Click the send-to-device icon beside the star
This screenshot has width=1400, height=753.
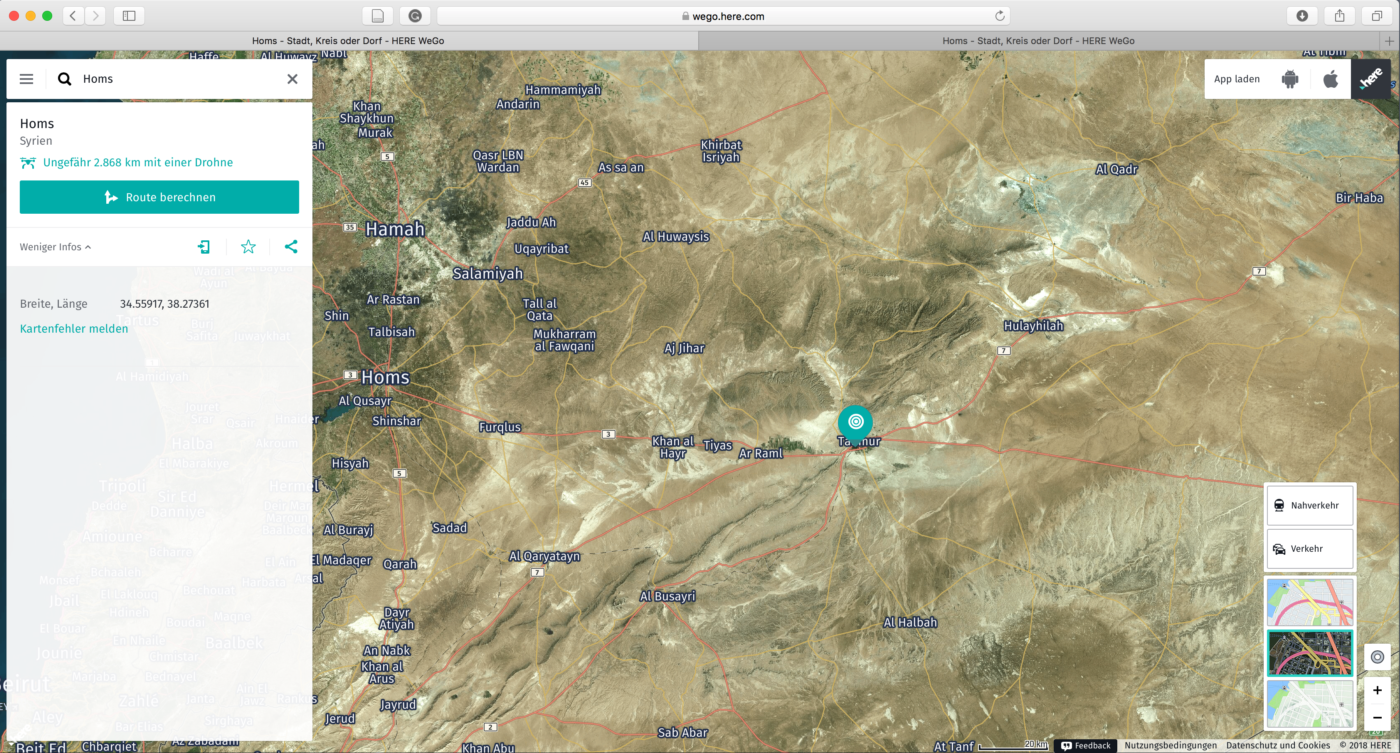(204, 247)
